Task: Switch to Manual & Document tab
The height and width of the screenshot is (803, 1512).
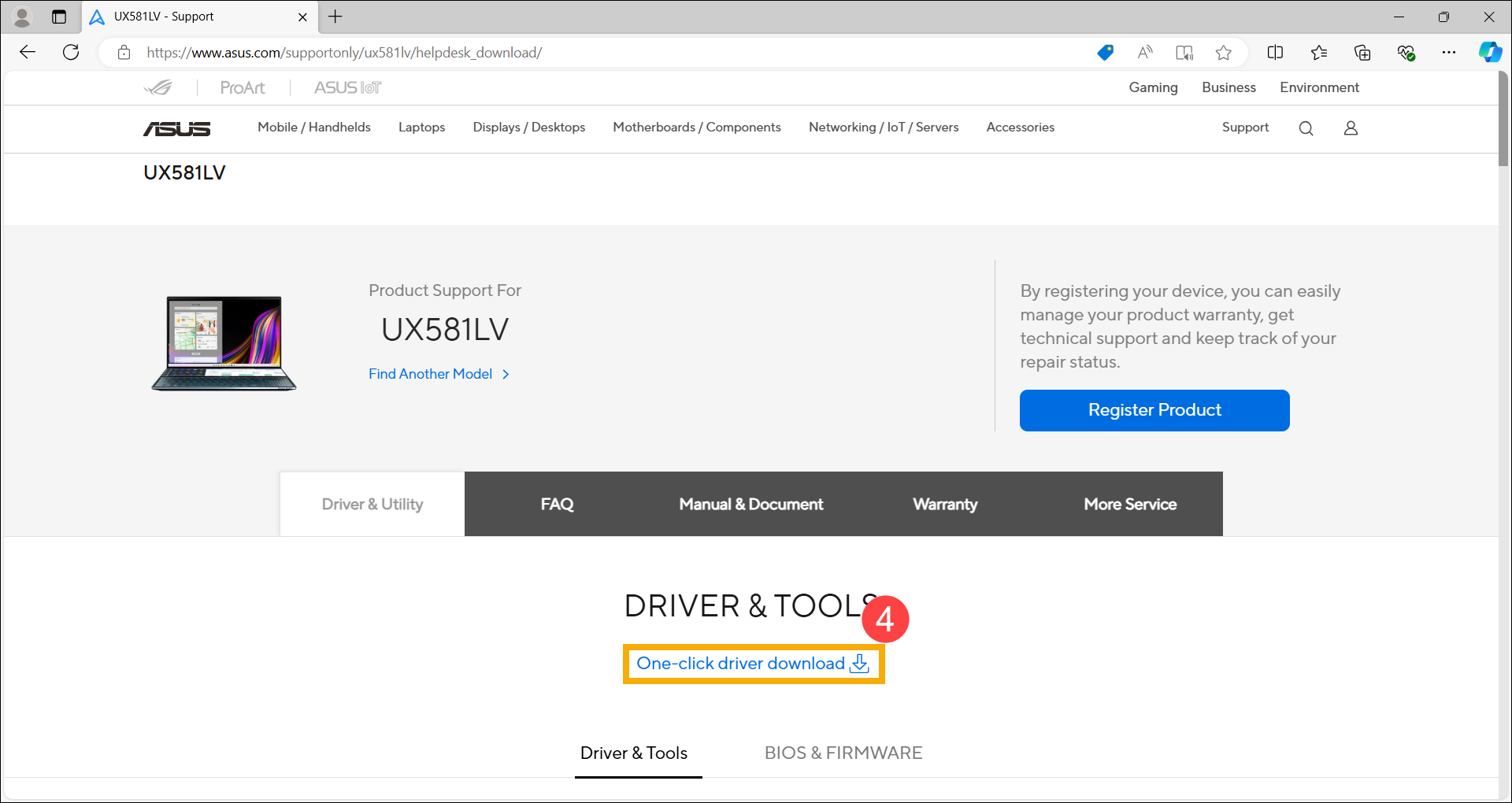Action: [751, 504]
